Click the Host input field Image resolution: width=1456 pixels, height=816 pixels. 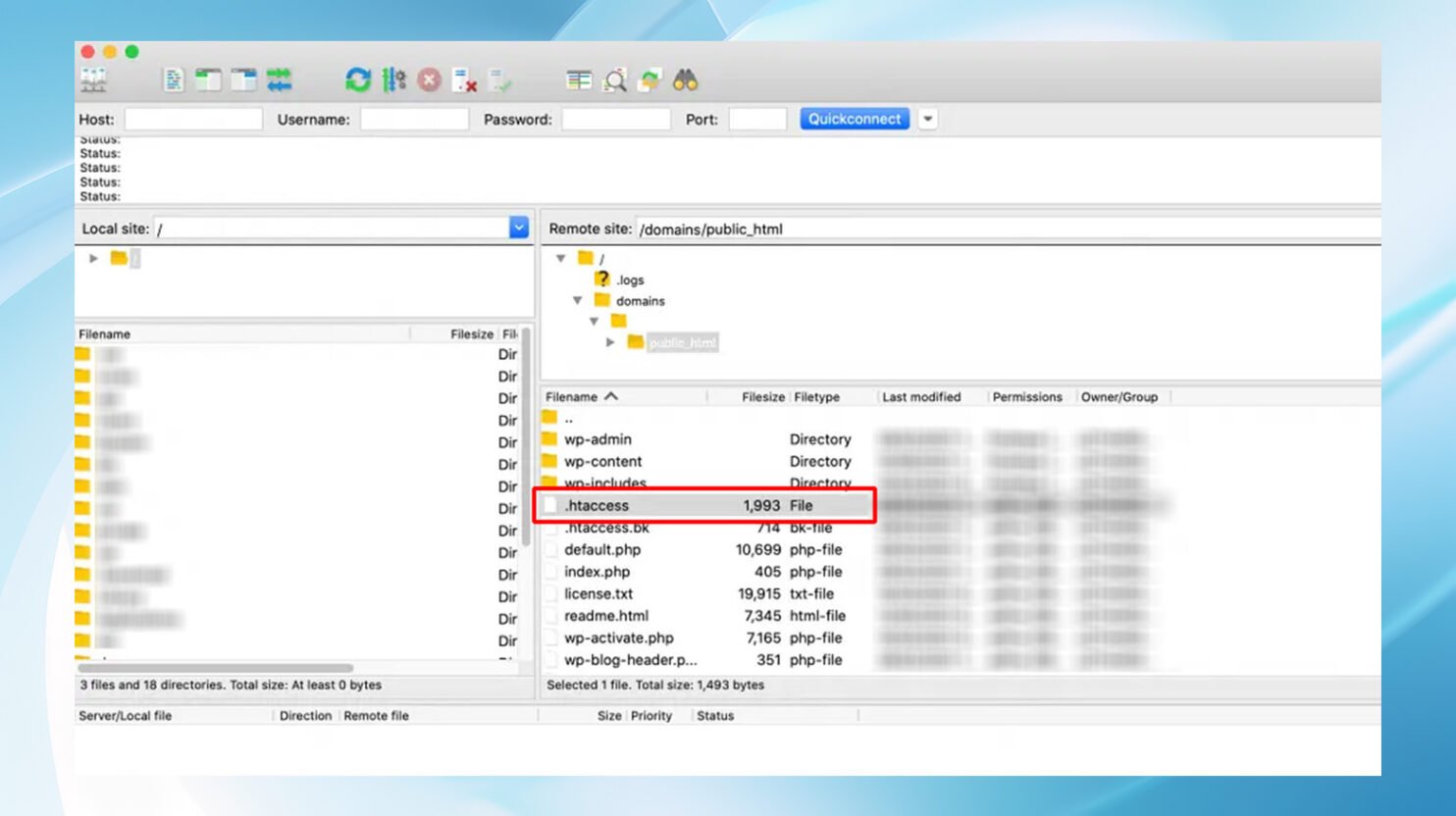[193, 119]
